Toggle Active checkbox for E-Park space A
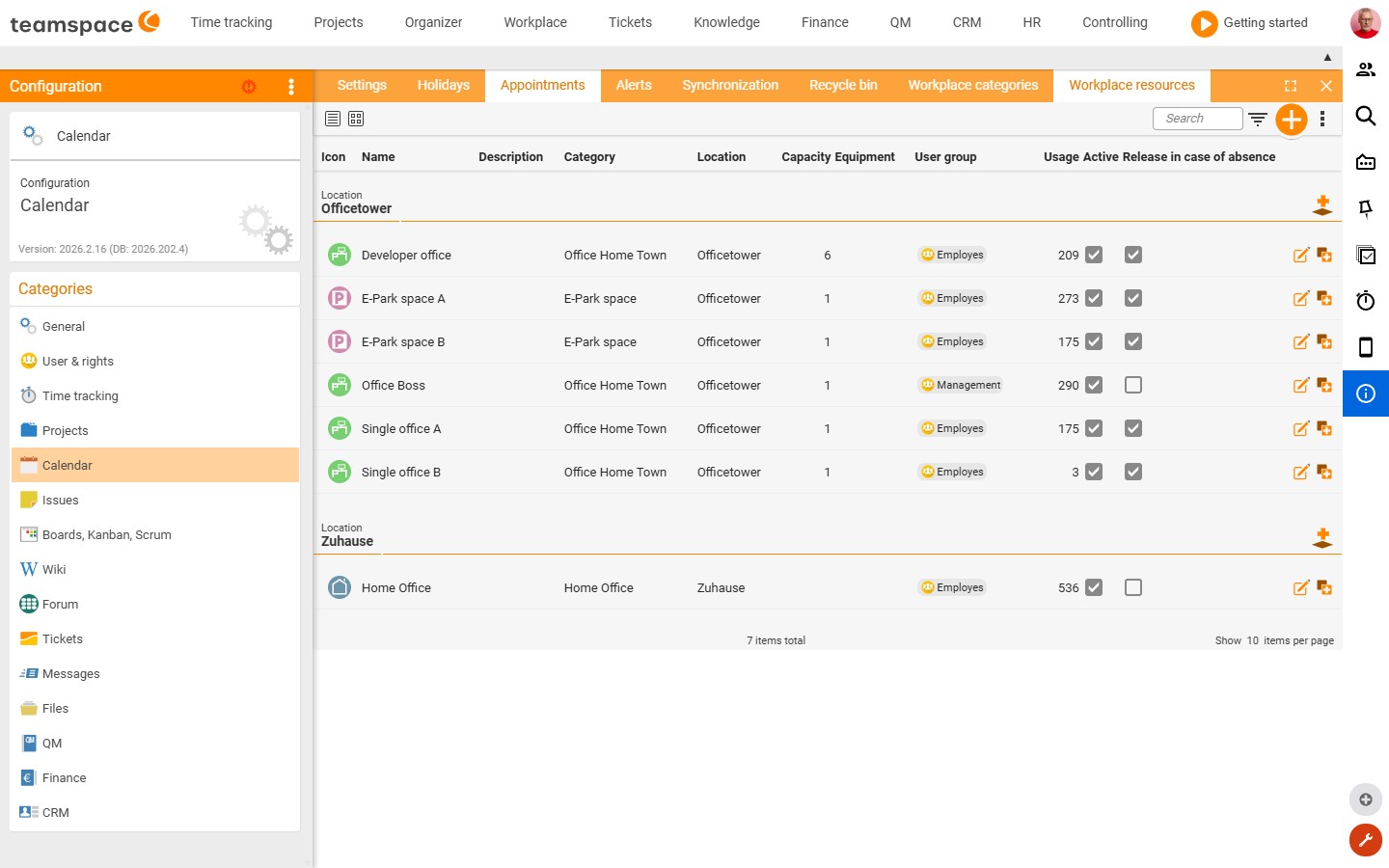 (1094, 298)
